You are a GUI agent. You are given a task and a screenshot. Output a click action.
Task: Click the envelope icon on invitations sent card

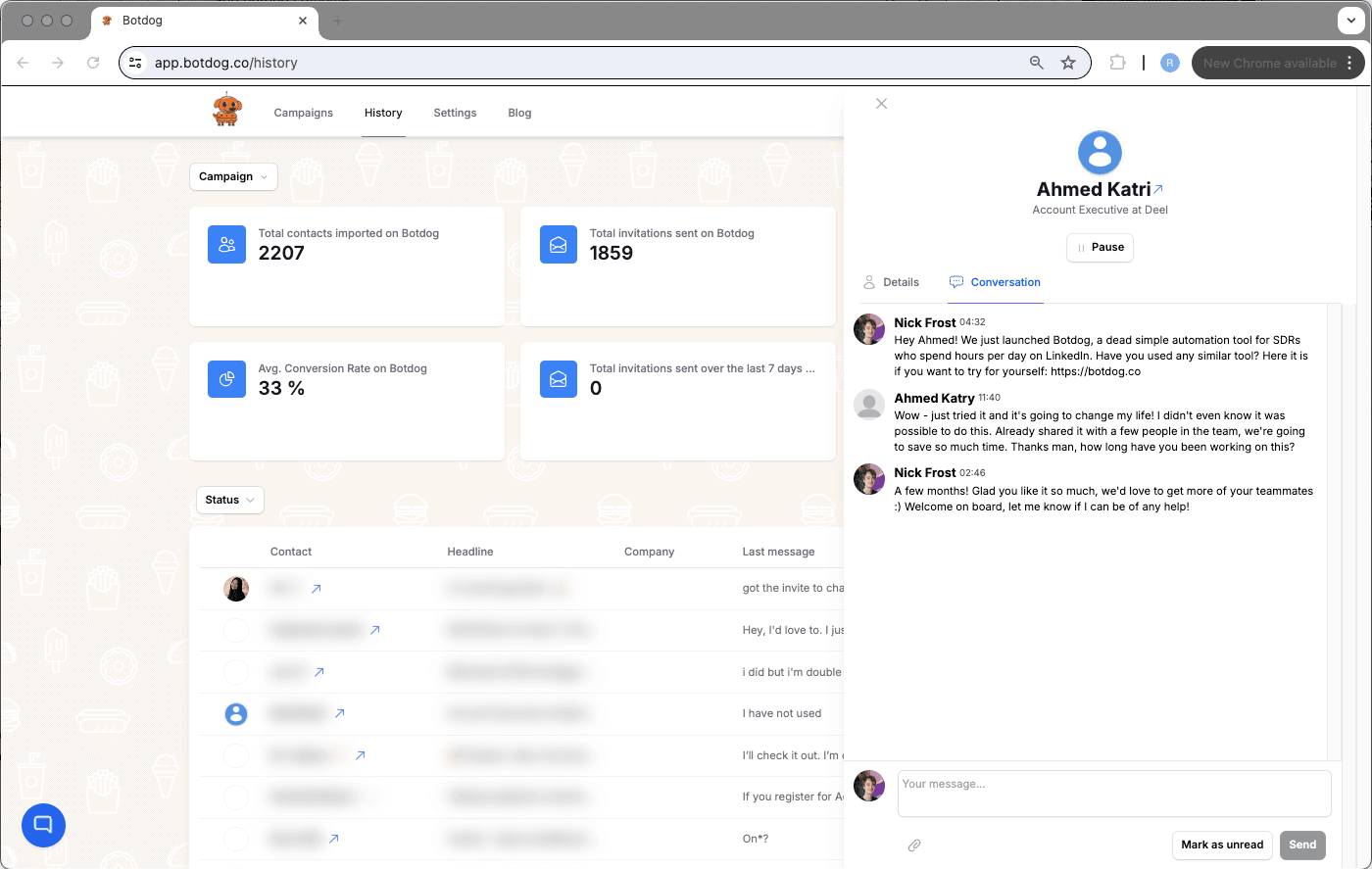pyautogui.click(x=559, y=244)
